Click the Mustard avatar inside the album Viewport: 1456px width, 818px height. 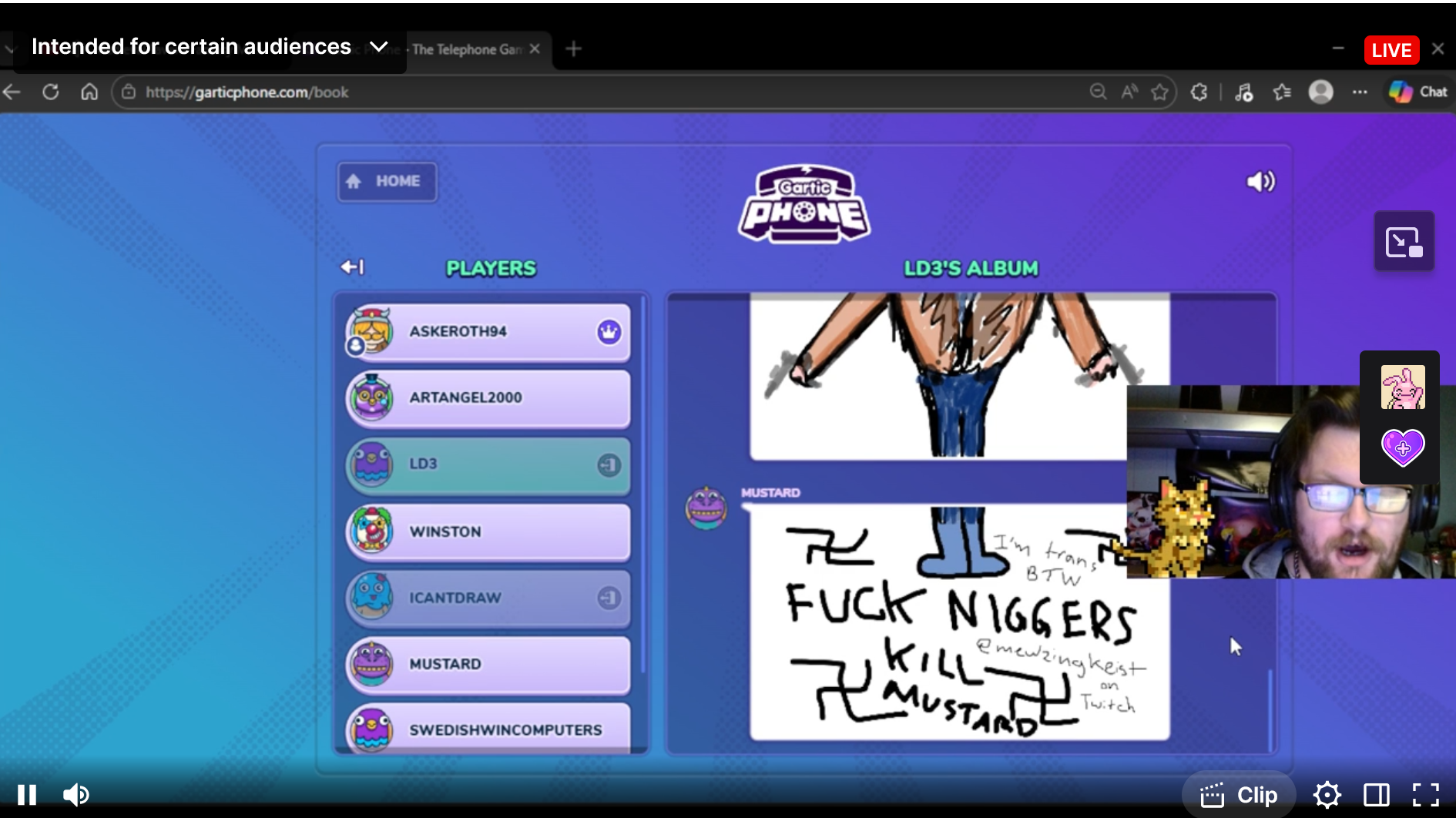(x=706, y=508)
